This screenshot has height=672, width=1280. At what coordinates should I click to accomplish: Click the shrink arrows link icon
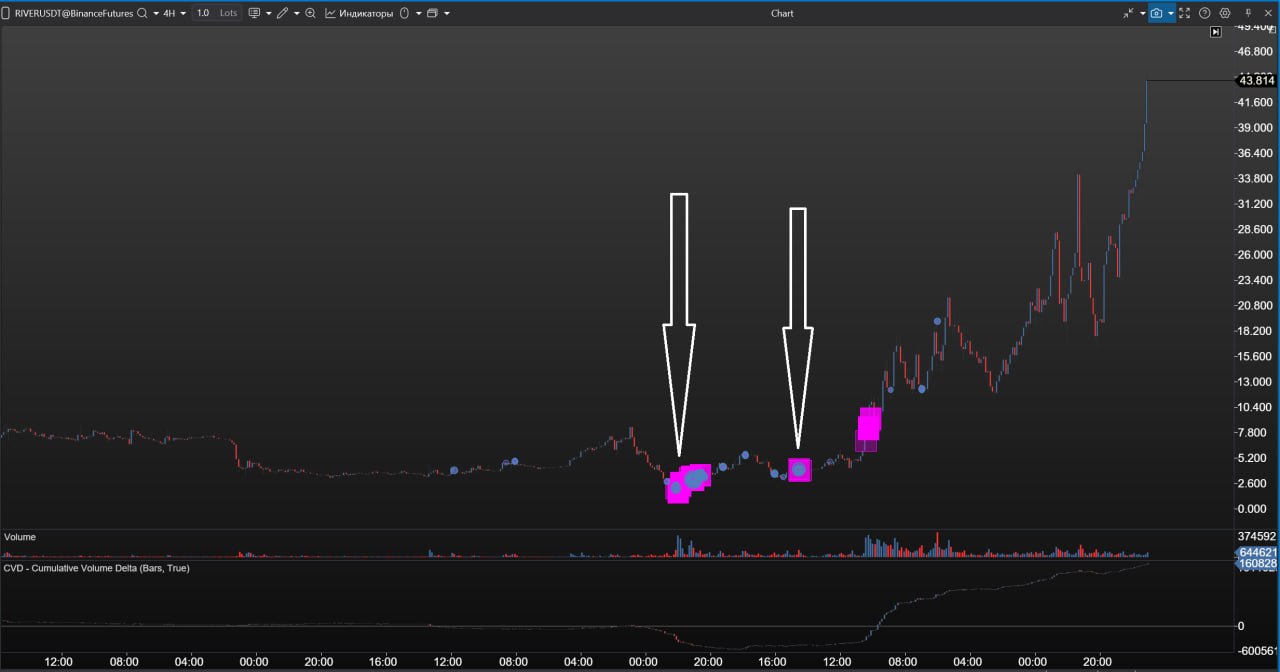point(1130,13)
